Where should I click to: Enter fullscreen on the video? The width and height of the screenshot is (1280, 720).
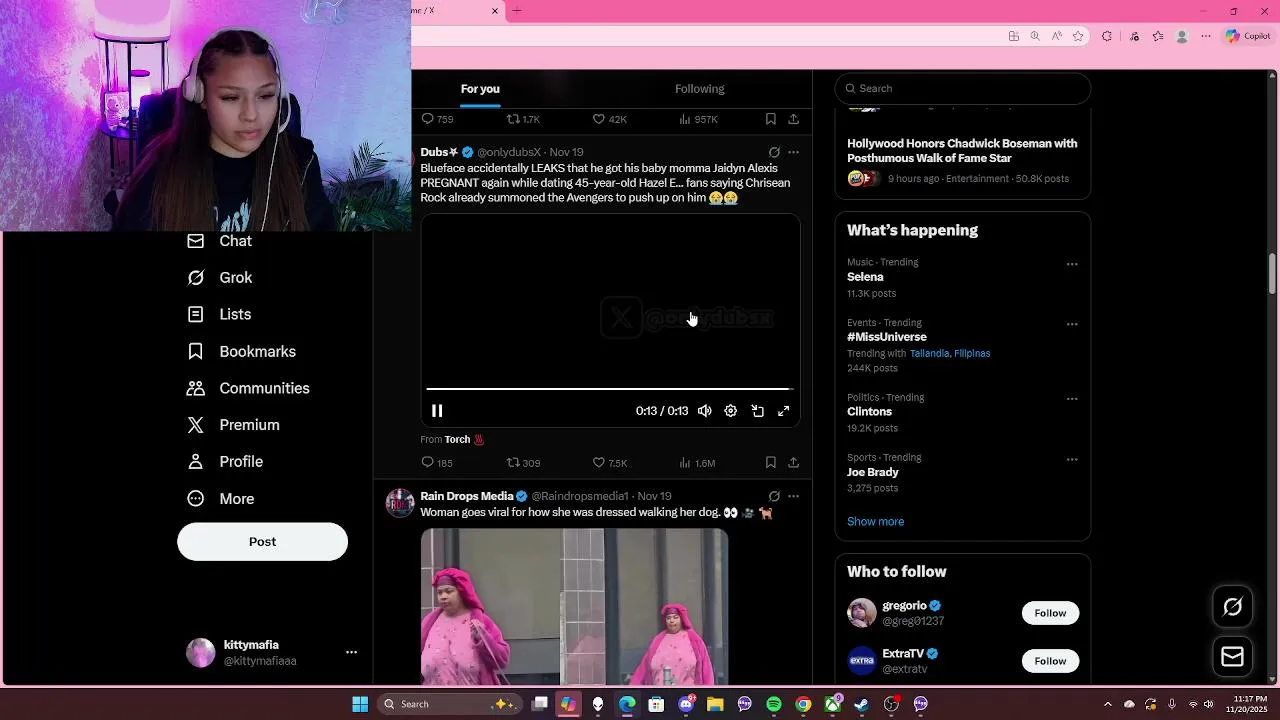point(784,411)
